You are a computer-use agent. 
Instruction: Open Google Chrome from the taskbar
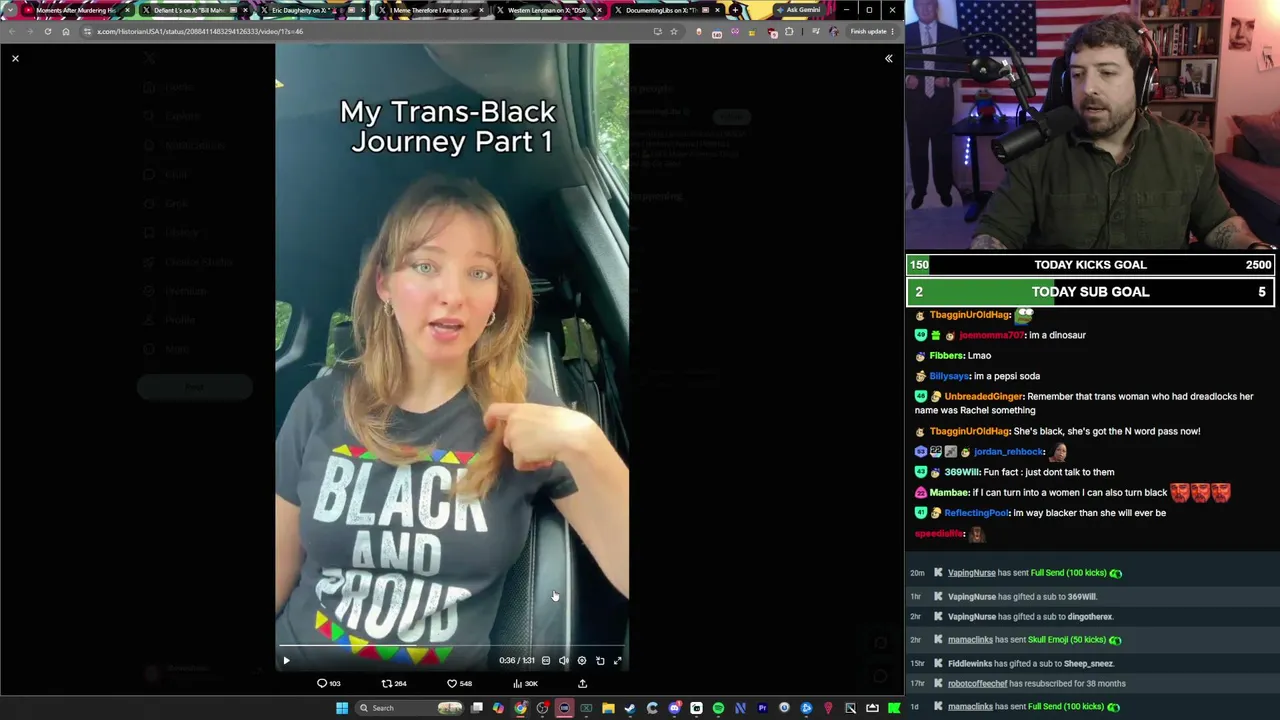click(520, 708)
